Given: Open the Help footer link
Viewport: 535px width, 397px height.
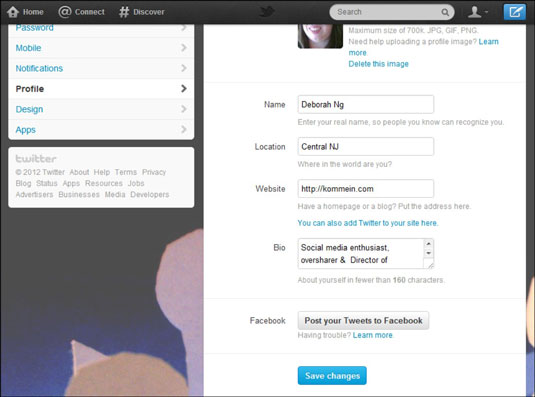Looking at the screenshot, I should (x=102, y=172).
